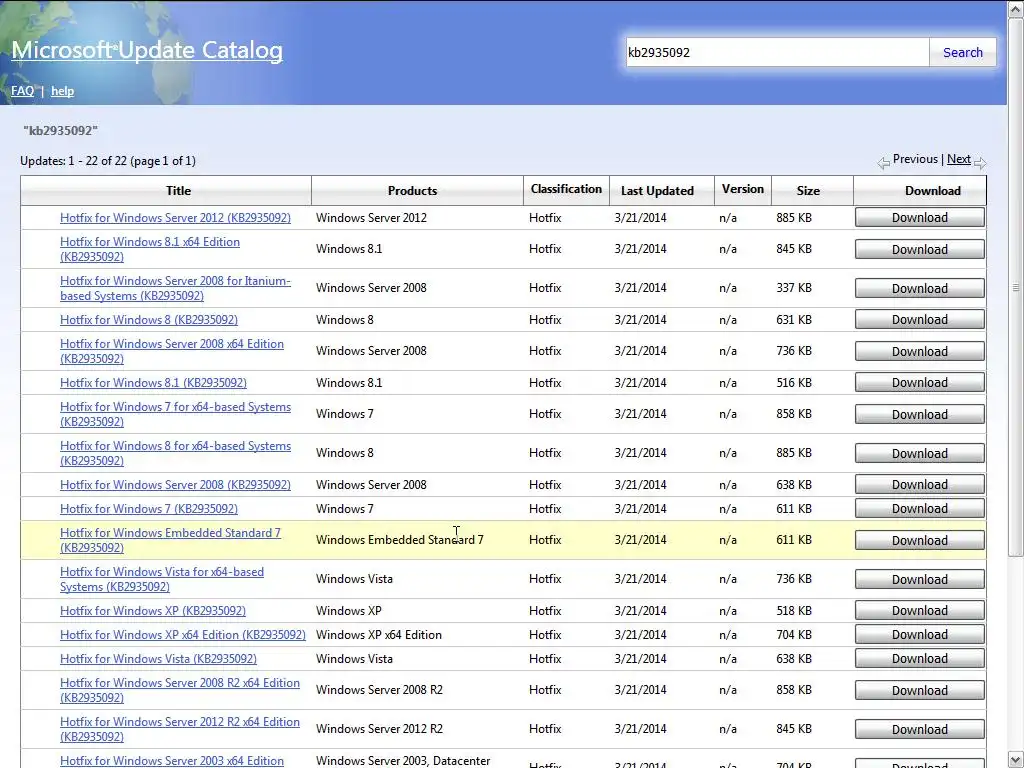Screen dimensions: 1024x768
Task: Download the 638 KB Server 2008 hotfix
Action: coord(920,485)
